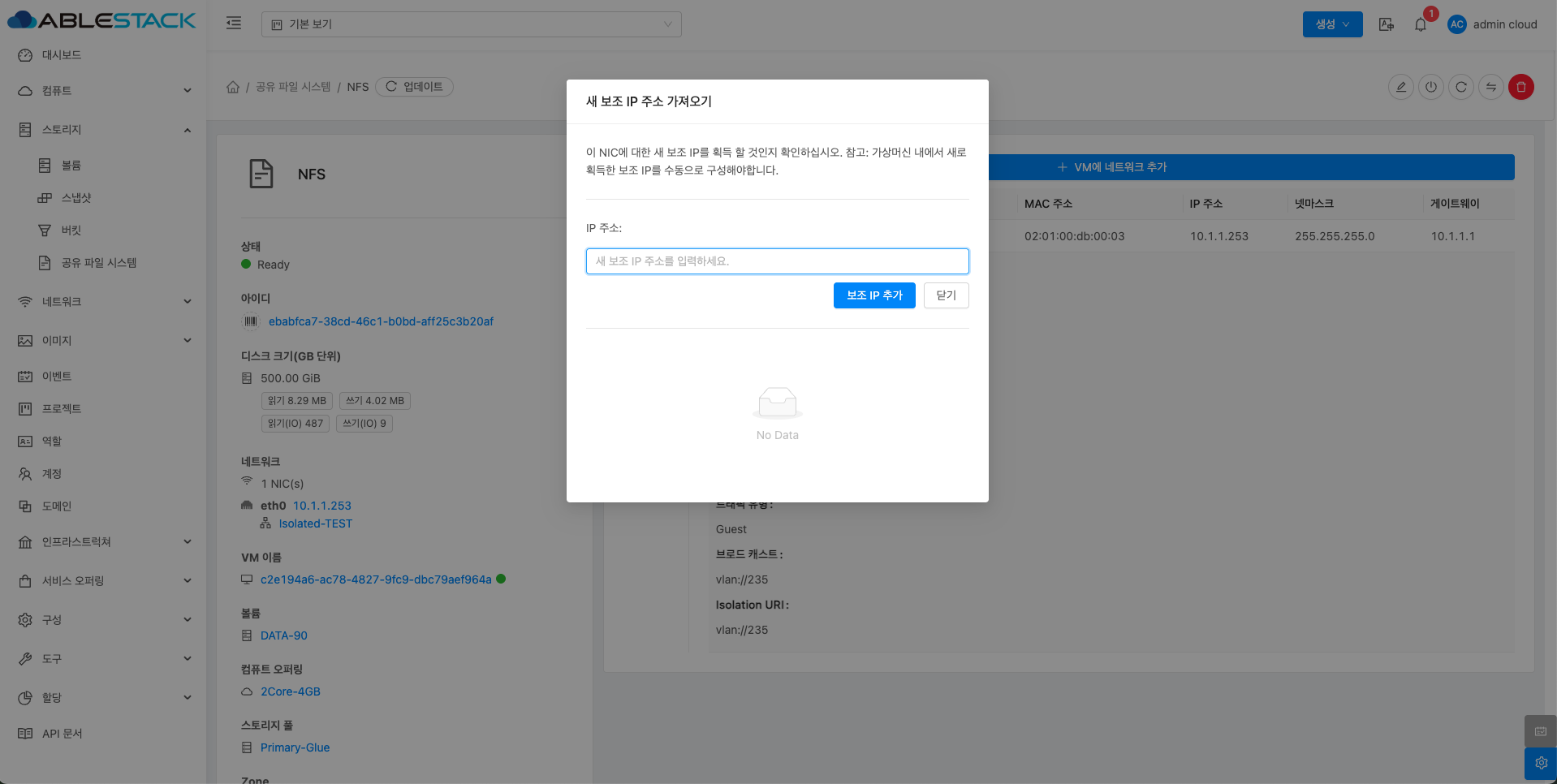The image size is (1557, 784).
Task: Click the admin cloud user name
Action: [1505, 24]
